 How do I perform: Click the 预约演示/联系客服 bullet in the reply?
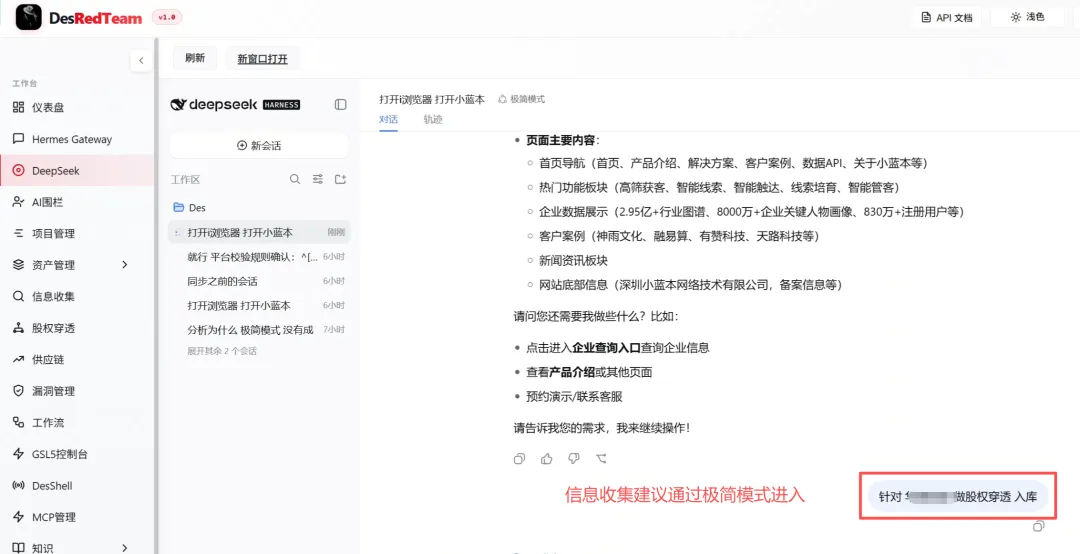[x=574, y=397]
